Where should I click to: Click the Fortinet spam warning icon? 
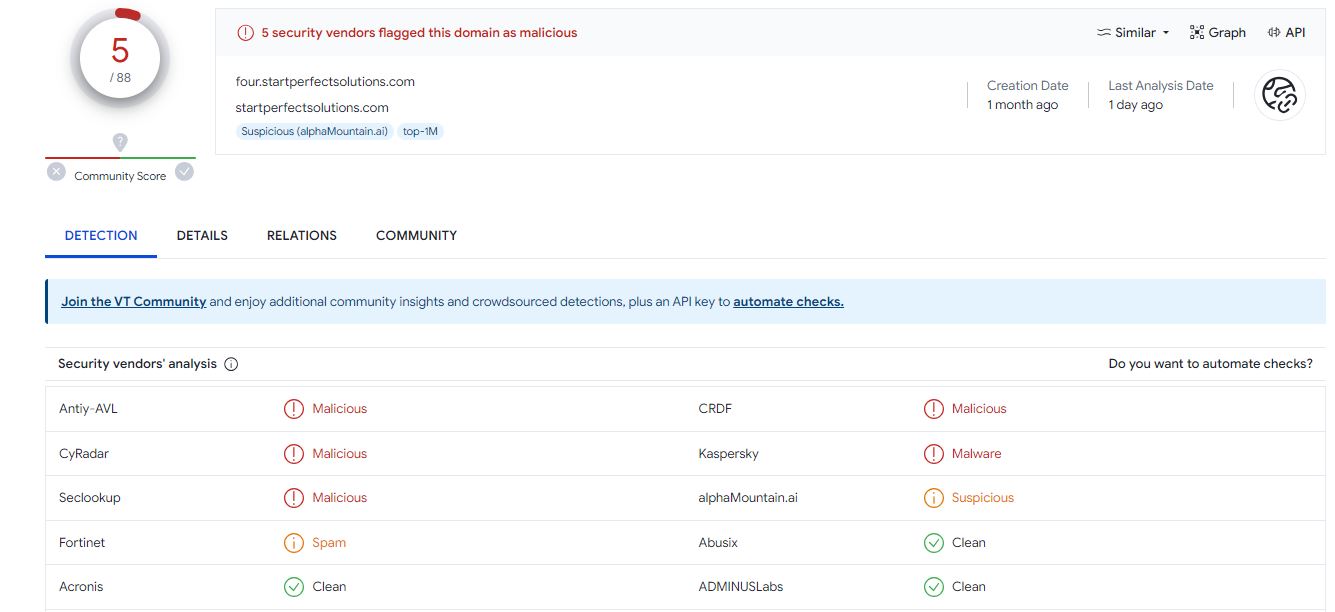pos(294,543)
